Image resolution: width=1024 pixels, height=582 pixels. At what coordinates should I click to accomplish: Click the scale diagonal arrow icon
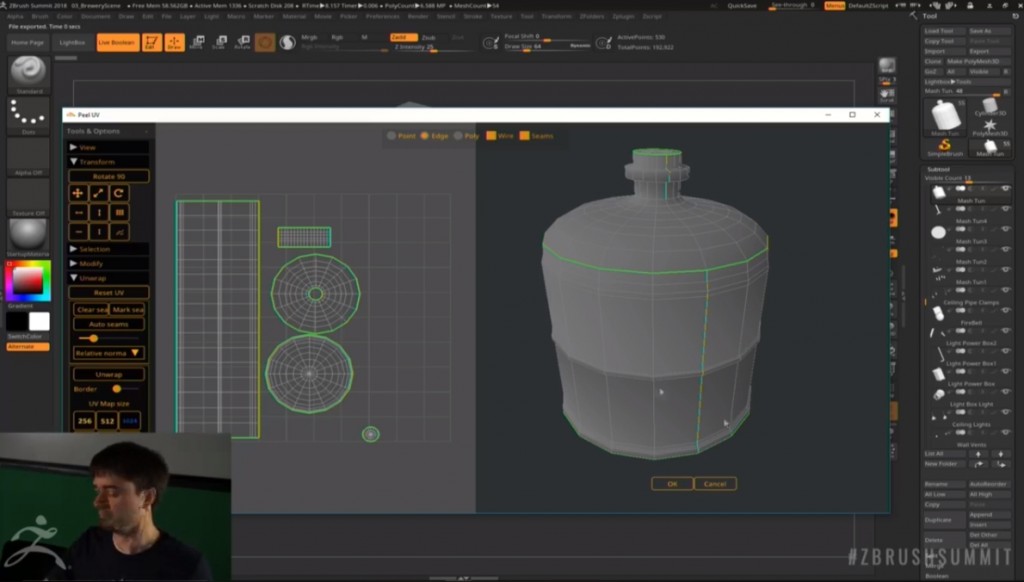(98, 193)
